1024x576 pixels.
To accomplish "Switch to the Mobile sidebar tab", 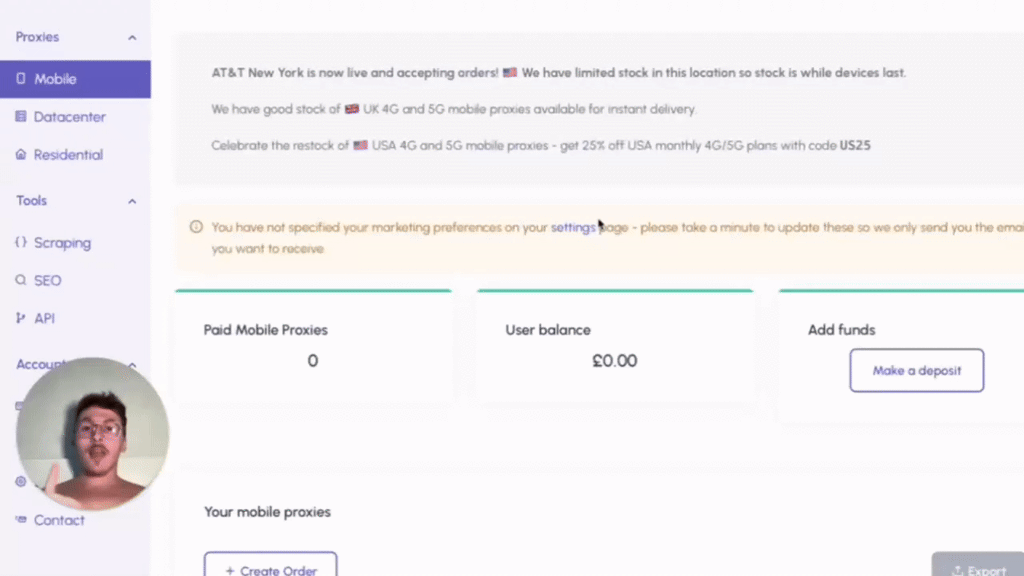I will (x=55, y=79).
